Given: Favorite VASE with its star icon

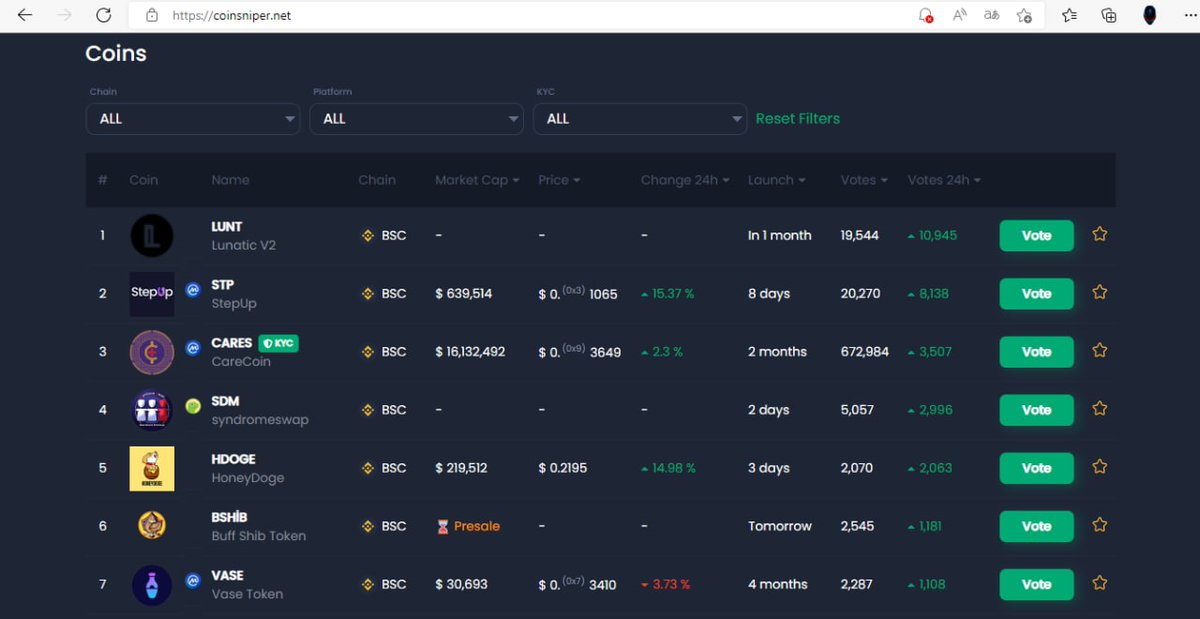Looking at the screenshot, I should (x=1100, y=582).
